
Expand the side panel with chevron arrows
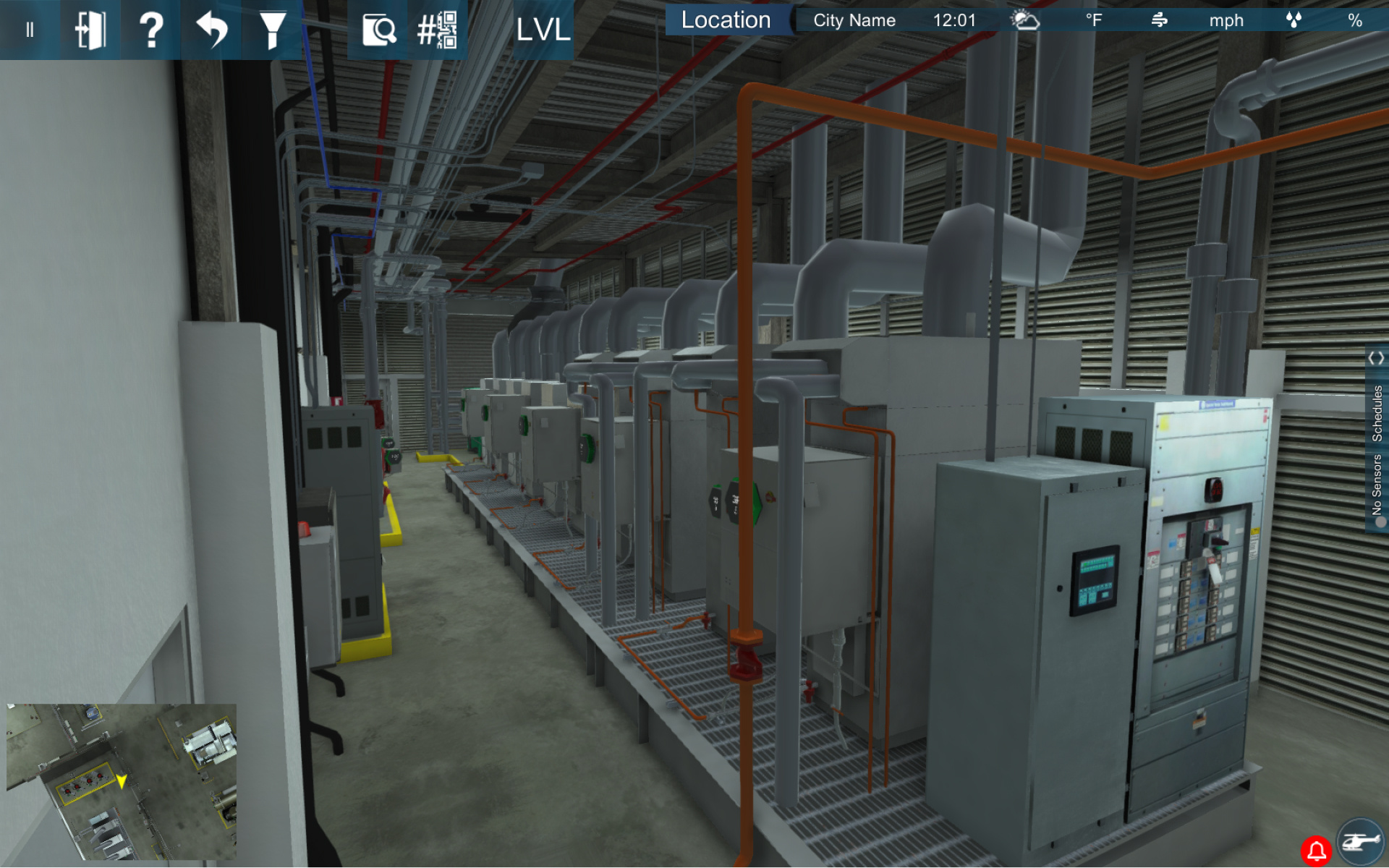[1376, 358]
